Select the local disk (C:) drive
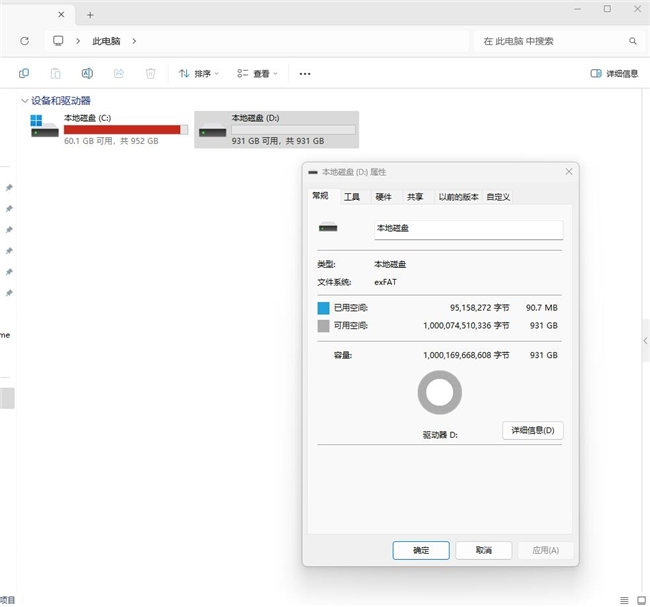 click(x=110, y=129)
